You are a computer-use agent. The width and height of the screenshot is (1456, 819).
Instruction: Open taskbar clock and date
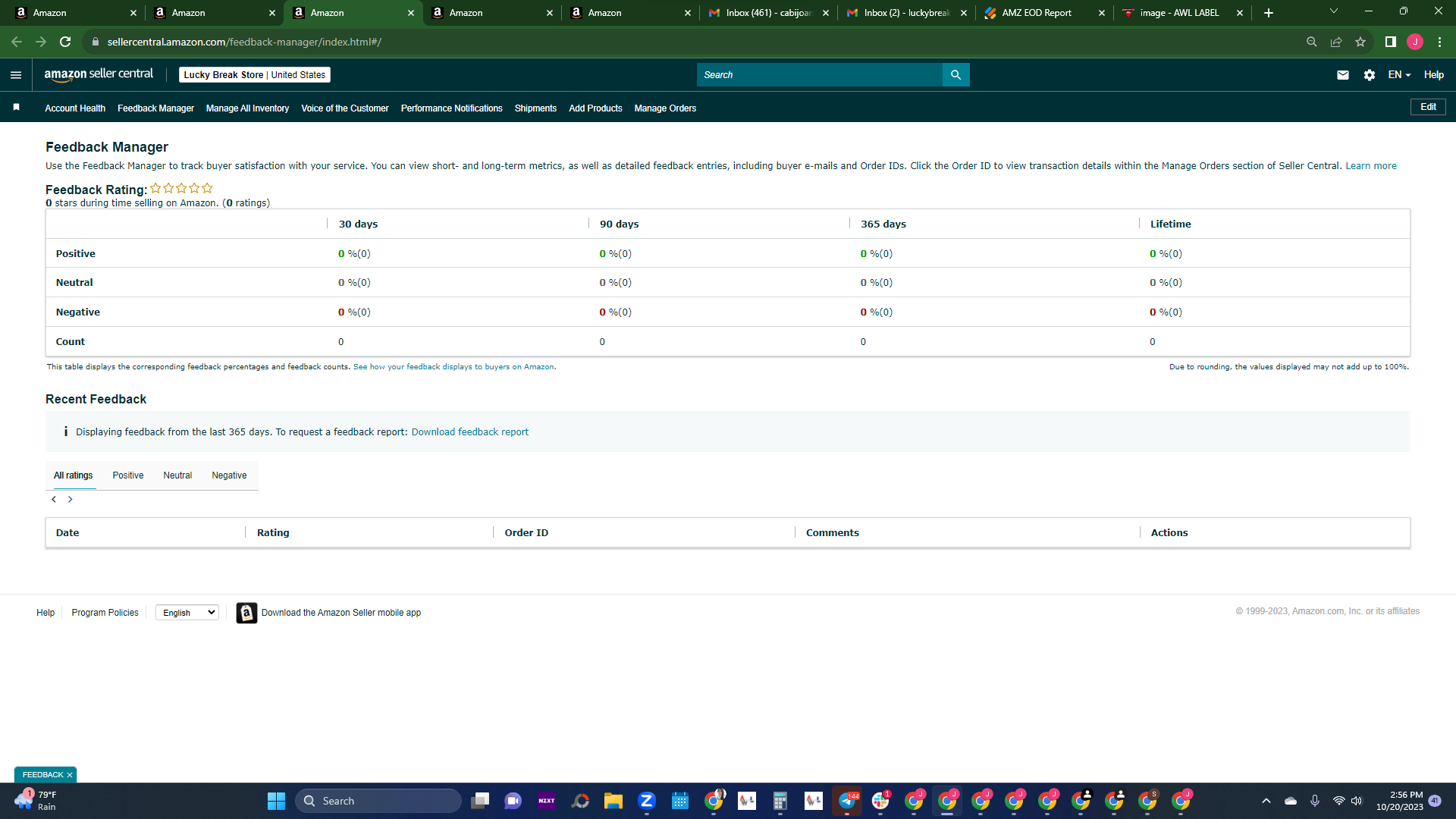[x=1399, y=801]
